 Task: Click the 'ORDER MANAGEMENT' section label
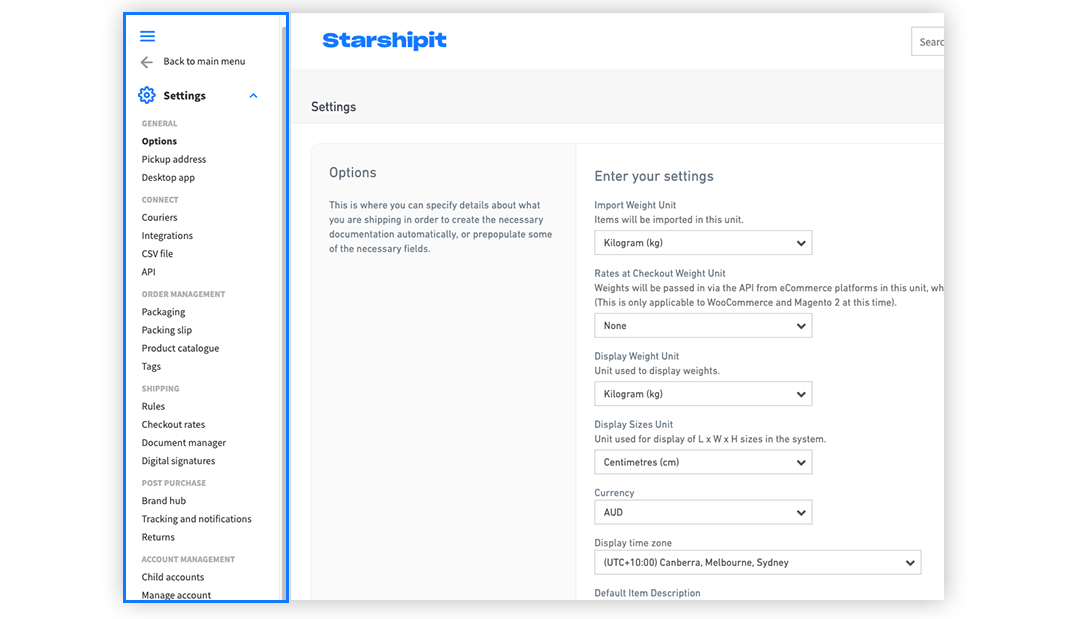click(183, 295)
